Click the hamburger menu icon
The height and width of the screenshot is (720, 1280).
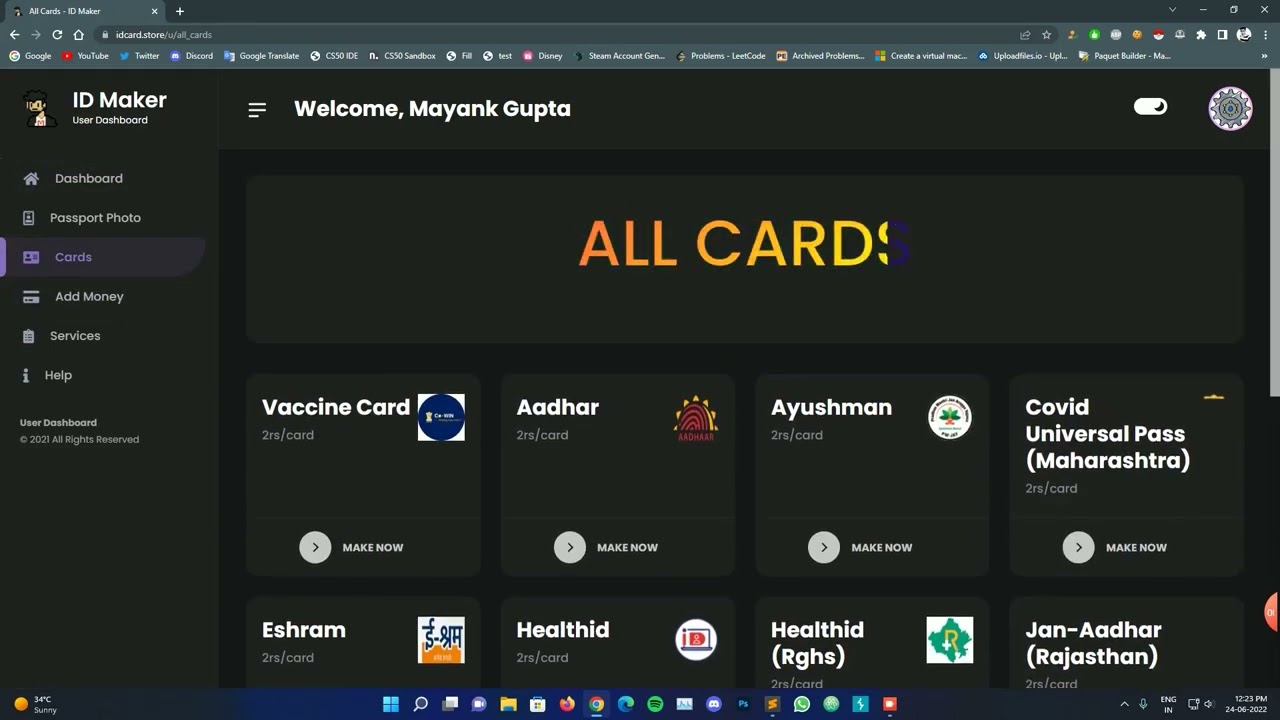(x=257, y=110)
